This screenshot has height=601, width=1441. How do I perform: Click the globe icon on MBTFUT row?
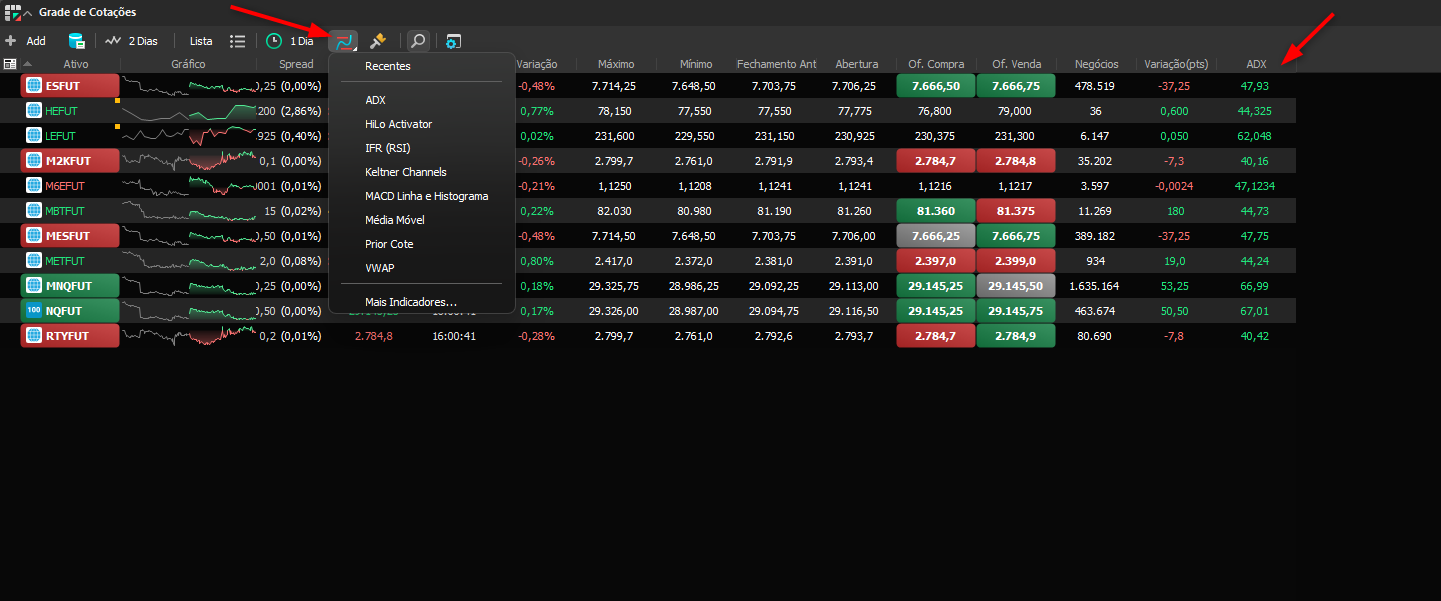coord(33,211)
